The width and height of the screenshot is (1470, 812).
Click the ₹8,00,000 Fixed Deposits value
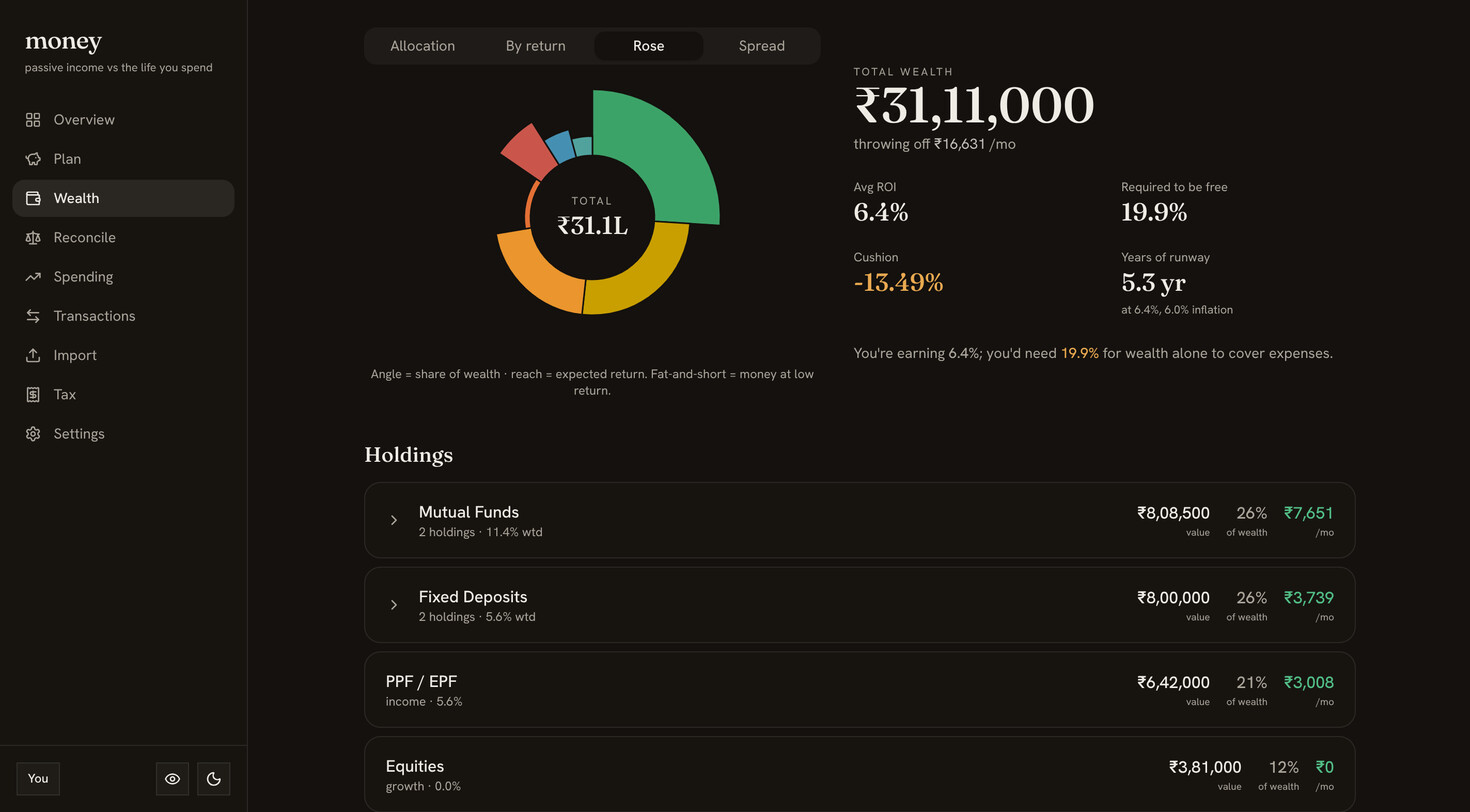(x=1173, y=598)
